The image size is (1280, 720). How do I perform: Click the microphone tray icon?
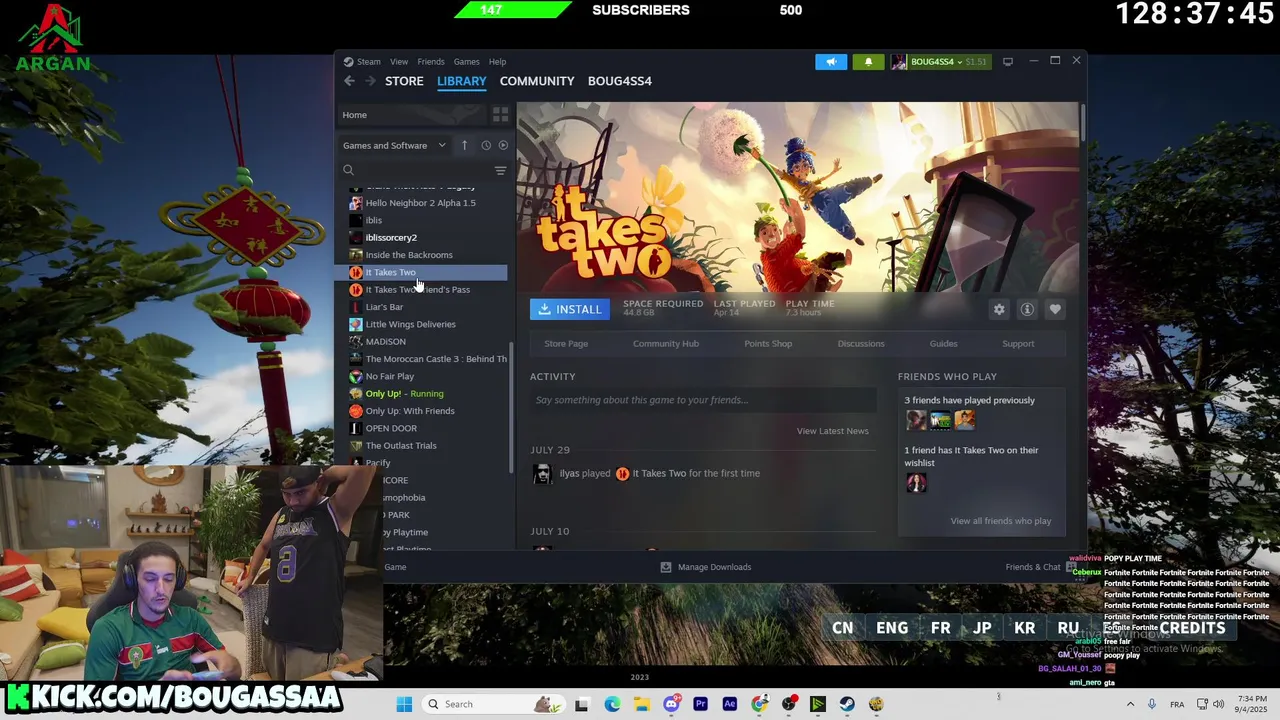tap(1151, 704)
